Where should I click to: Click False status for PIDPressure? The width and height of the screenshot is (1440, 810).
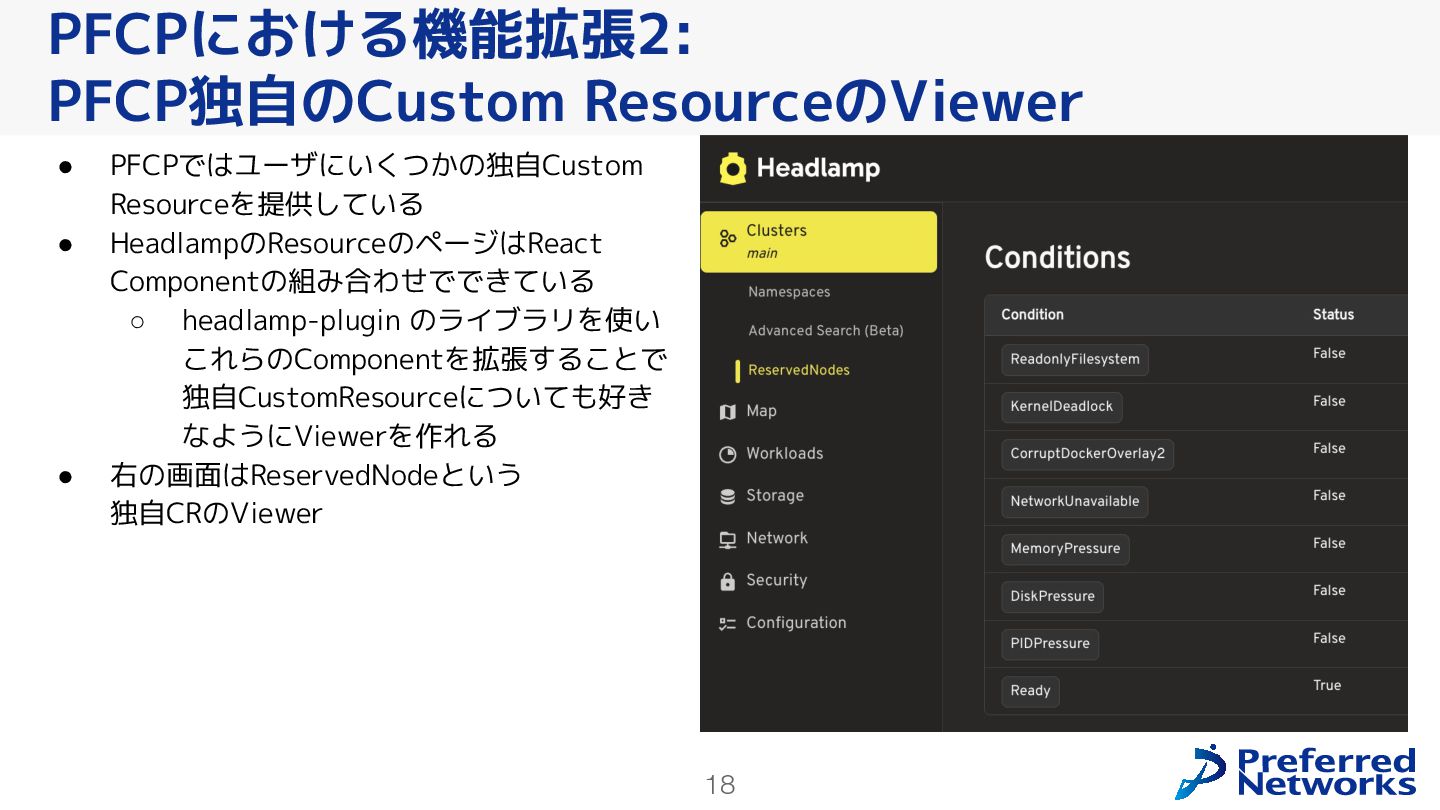(x=1329, y=638)
